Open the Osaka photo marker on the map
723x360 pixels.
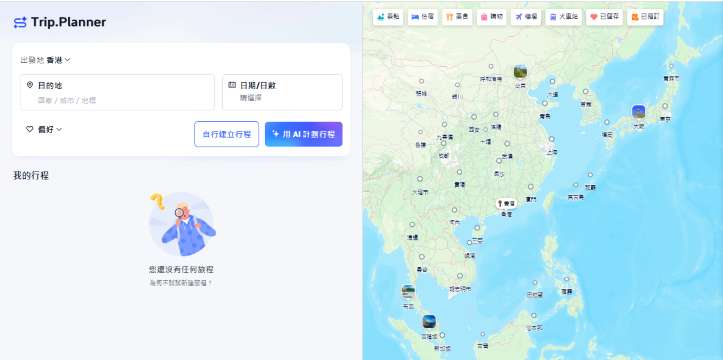[x=639, y=112]
